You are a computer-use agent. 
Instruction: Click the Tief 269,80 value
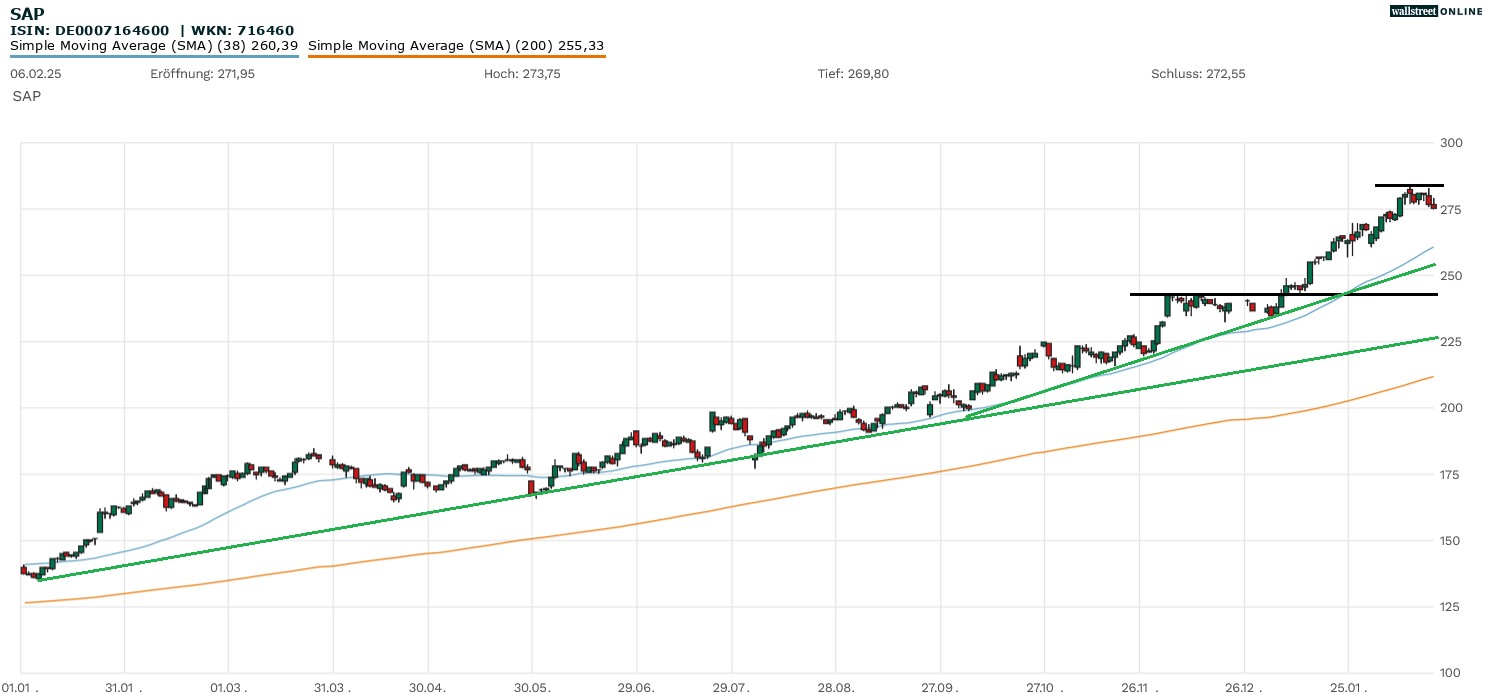point(853,75)
